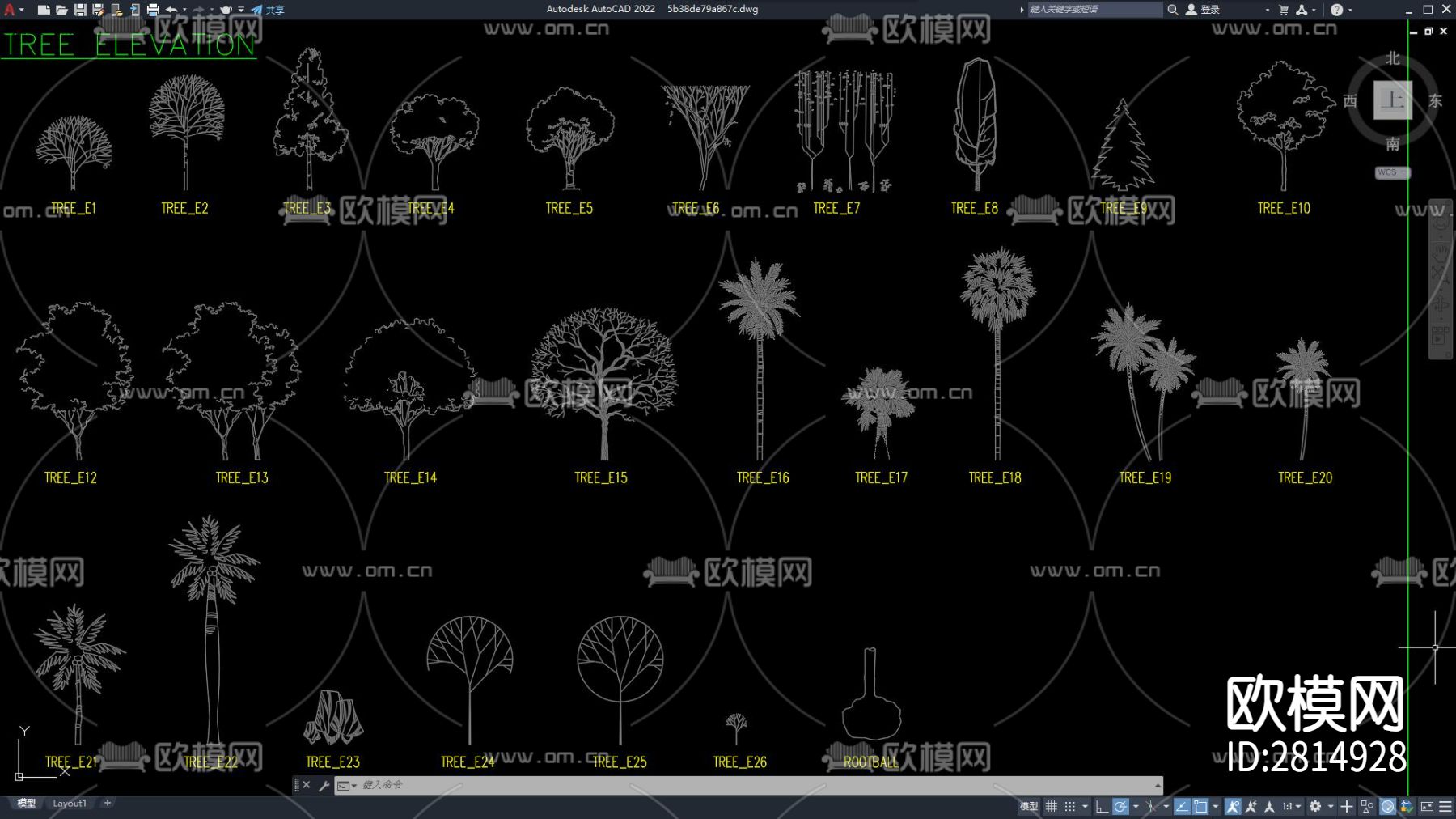1456x819 pixels.
Task: Add a new layout tab
Action: (108, 803)
